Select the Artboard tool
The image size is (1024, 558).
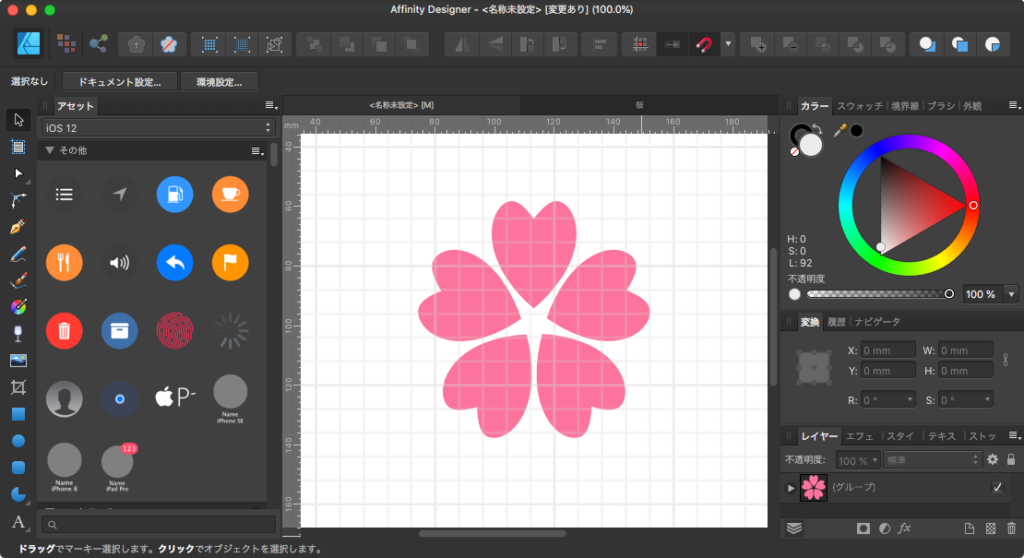coord(18,147)
